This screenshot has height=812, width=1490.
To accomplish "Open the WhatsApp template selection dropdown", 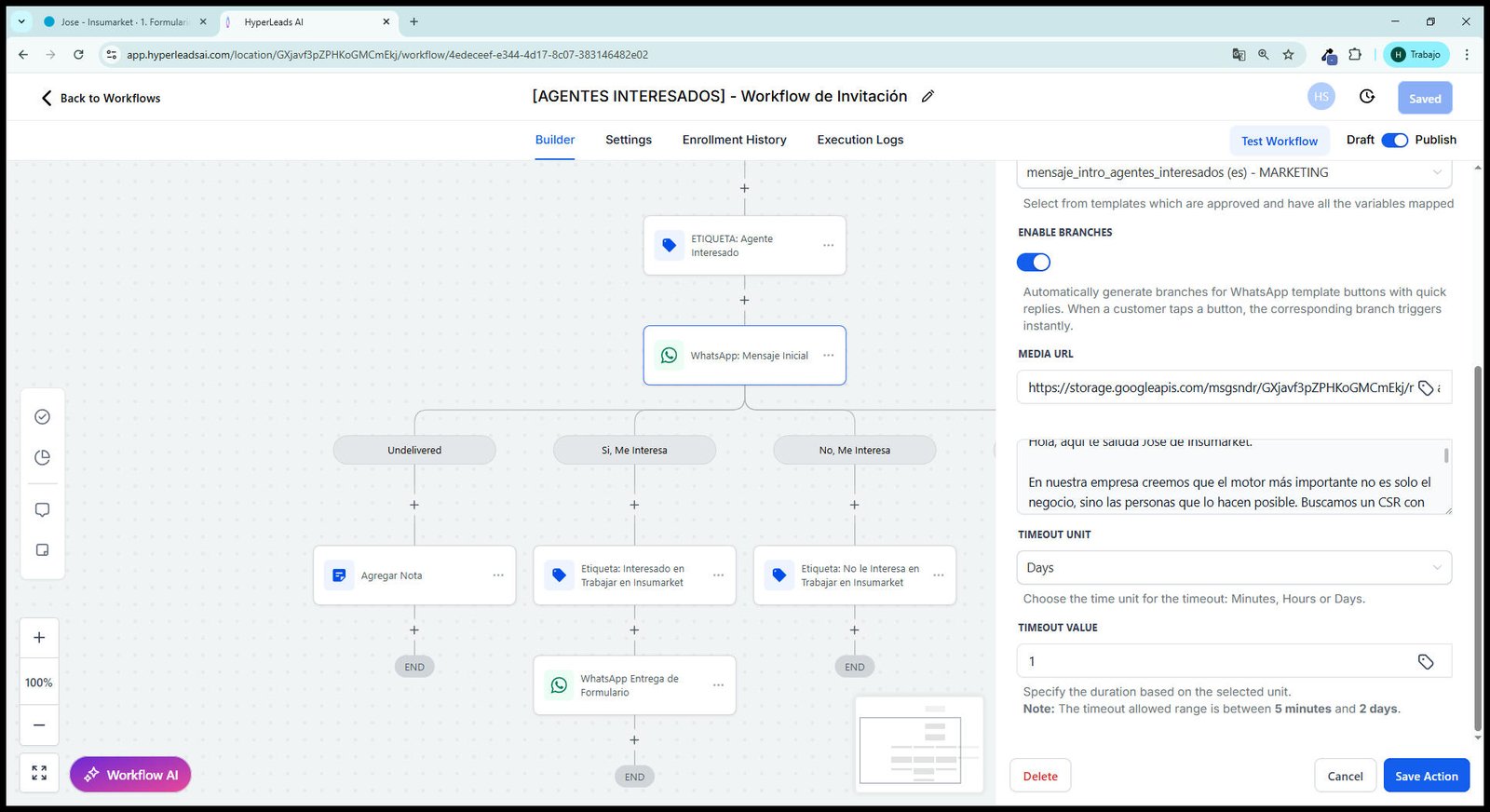I will [x=1234, y=172].
